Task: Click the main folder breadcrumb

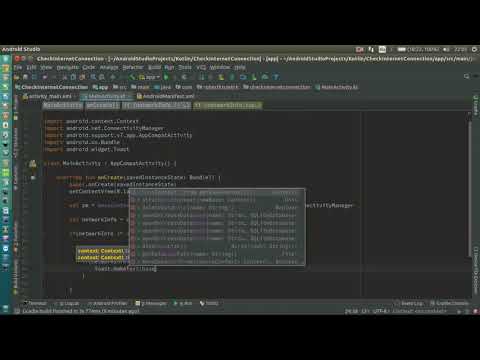Action: pos(140,87)
